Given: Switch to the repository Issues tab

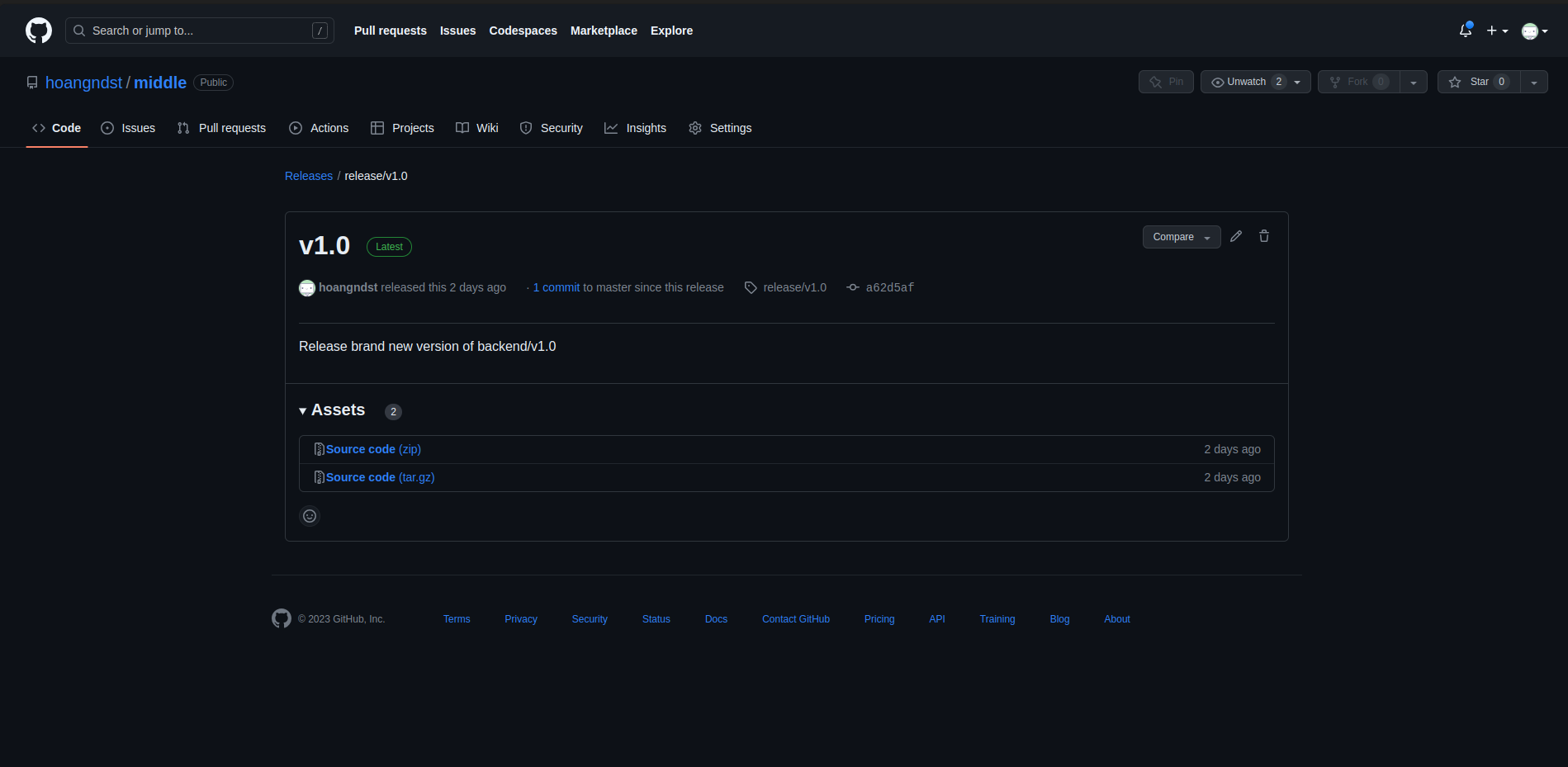Looking at the screenshot, I should (x=128, y=128).
